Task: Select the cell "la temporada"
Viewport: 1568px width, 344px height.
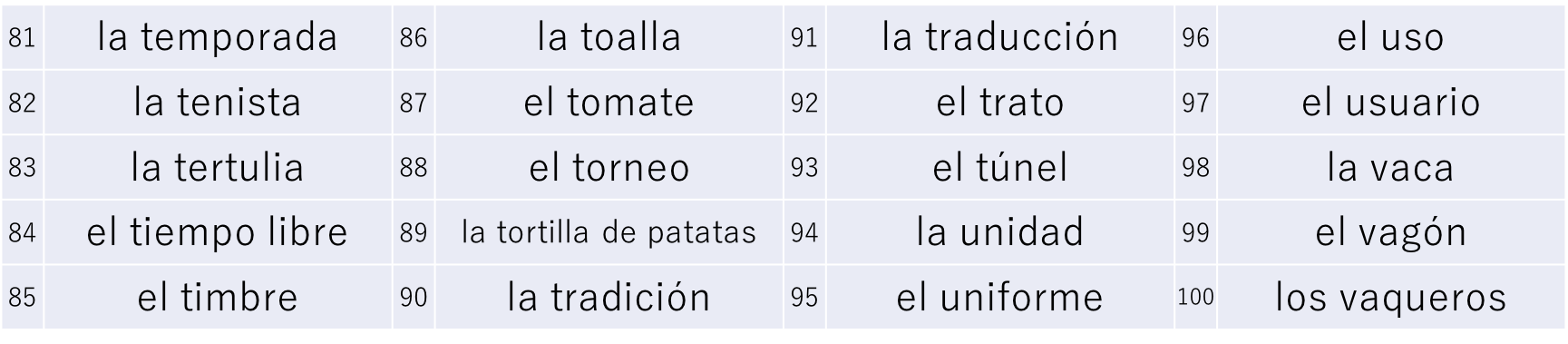Action: click(x=218, y=37)
